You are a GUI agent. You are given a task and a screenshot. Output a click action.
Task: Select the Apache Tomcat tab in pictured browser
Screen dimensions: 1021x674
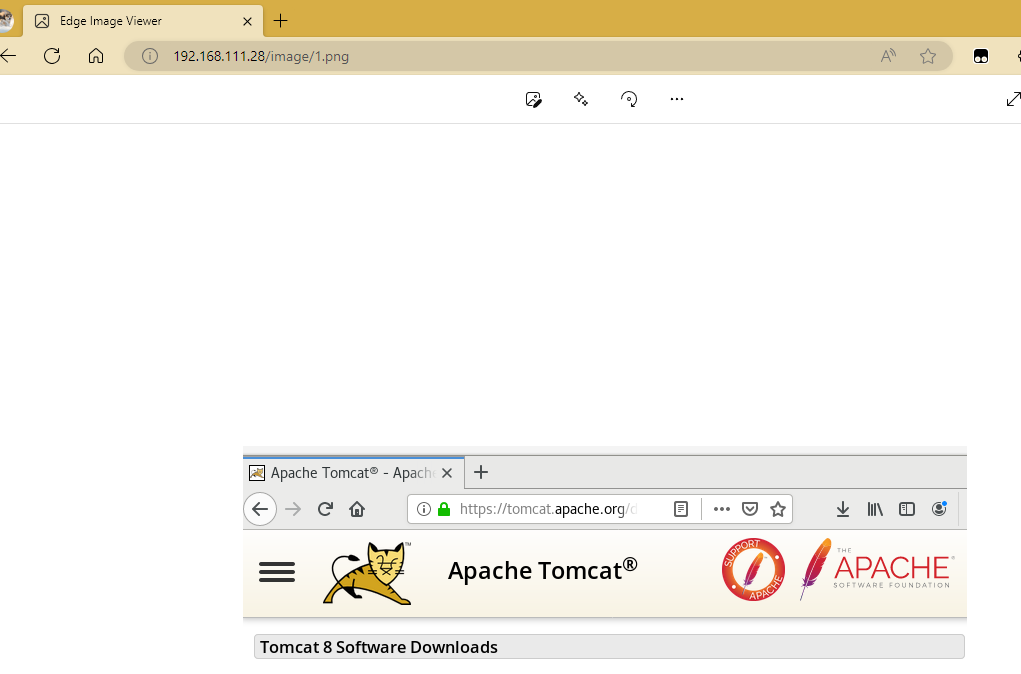coord(354,473)
